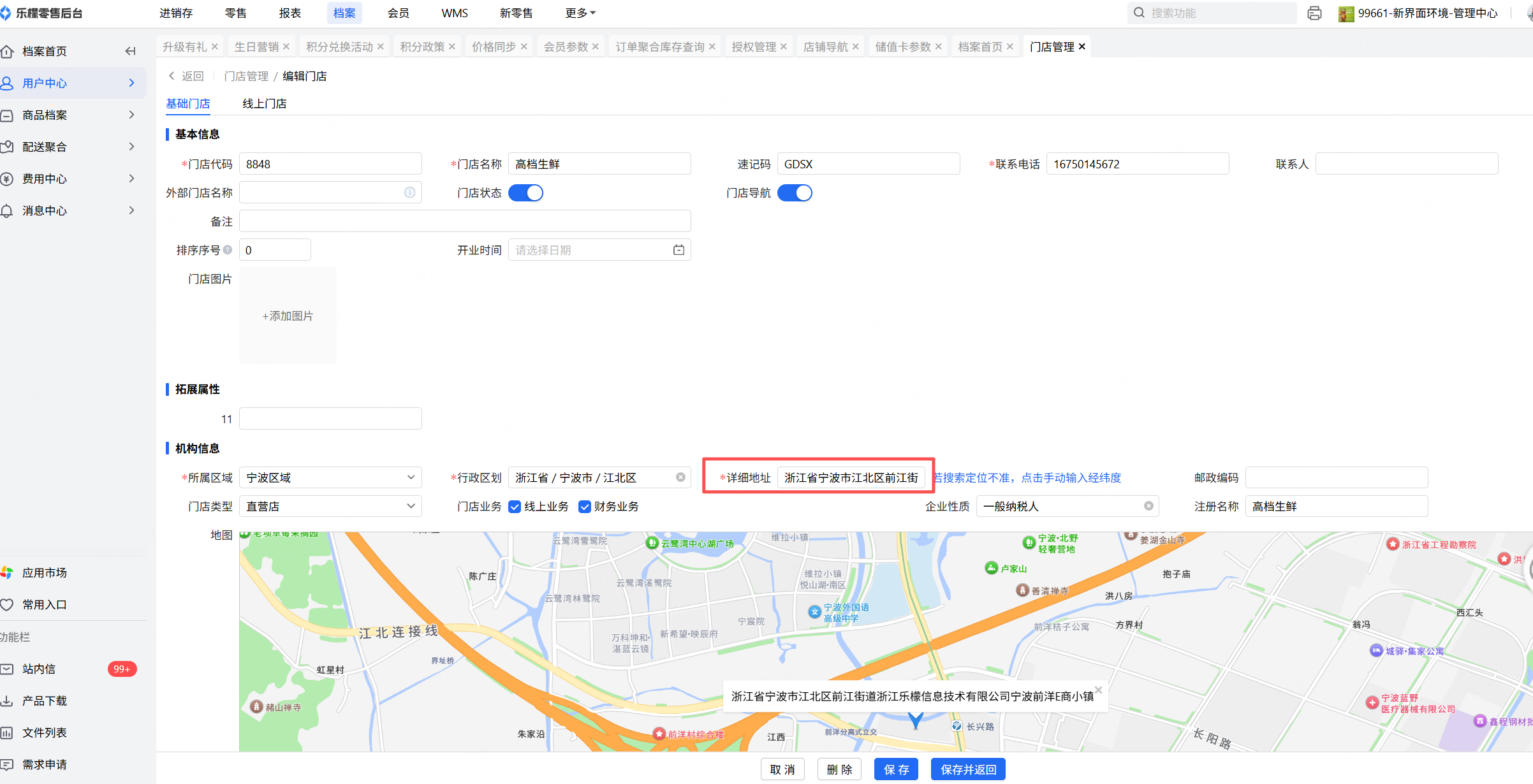Click the help icon next to 排序序号
The image size is (1533, 784).
click(x=228, y=250)
